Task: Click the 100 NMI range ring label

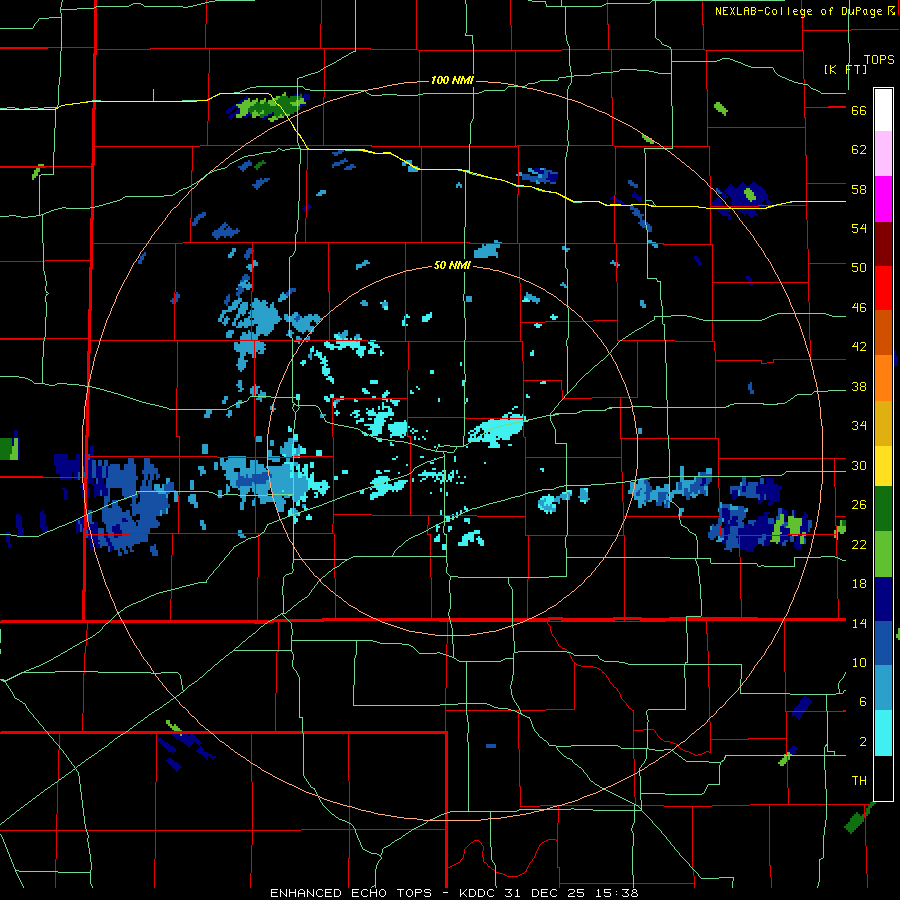Action: click(x=452, y=80)
